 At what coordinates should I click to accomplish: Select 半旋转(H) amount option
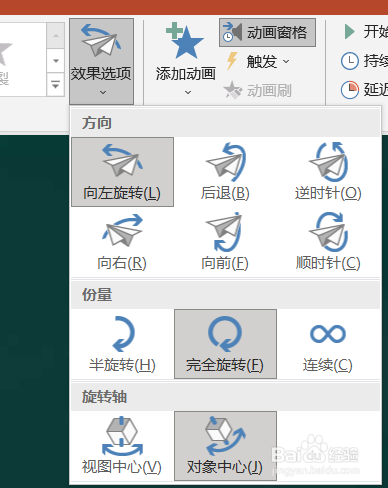coord(122,344)
